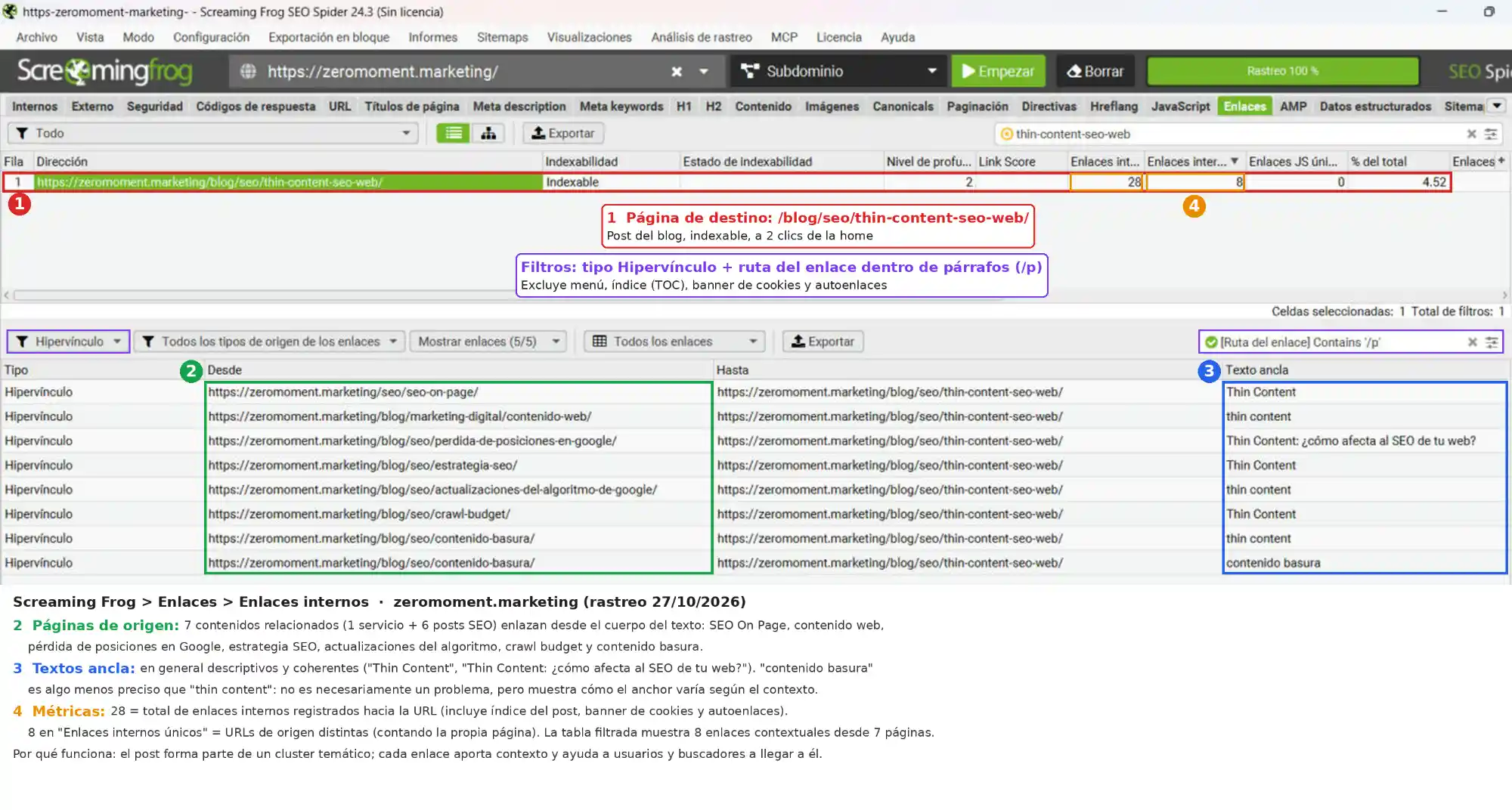Switch to the Títulos de página tab

pos(412,107)
